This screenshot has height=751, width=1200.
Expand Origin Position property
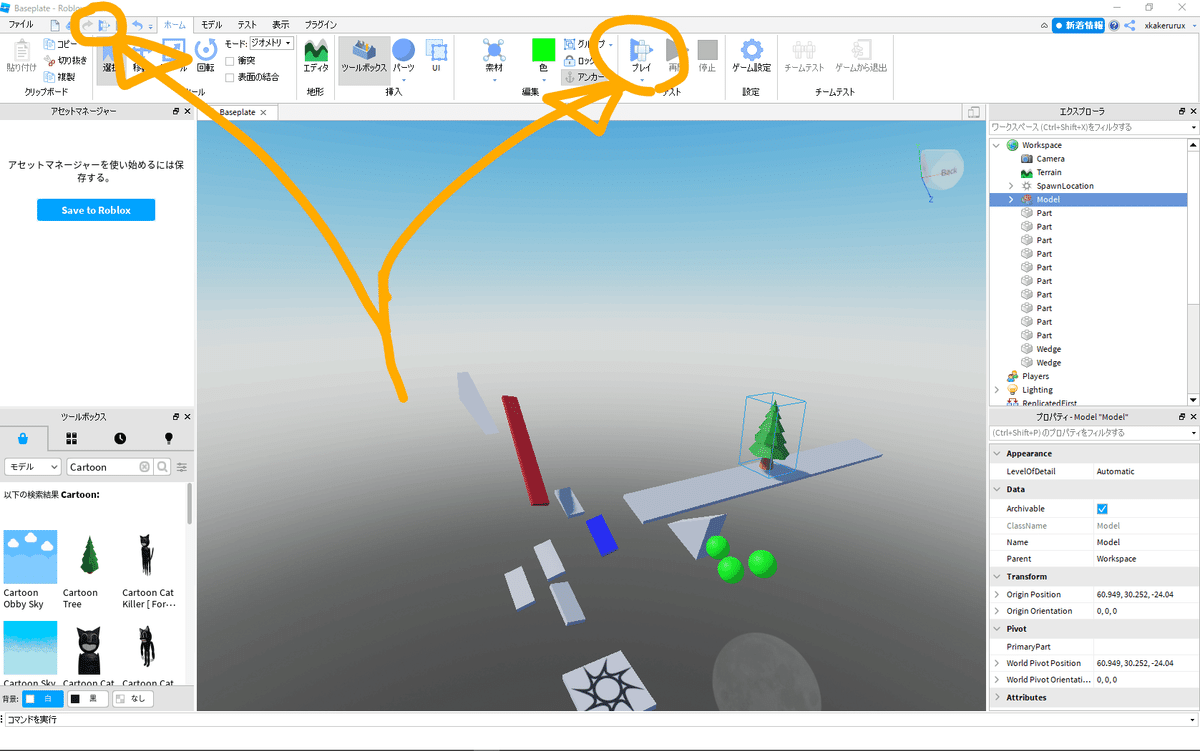click(x=996, y=594)
